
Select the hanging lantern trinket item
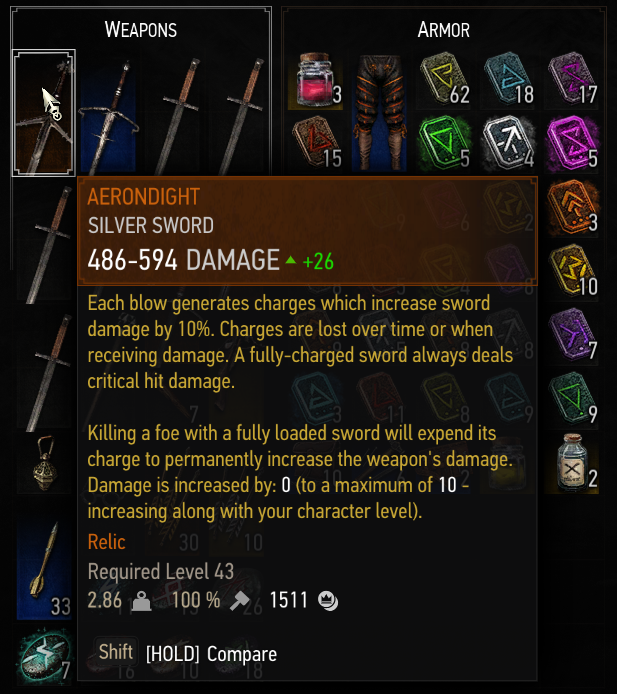(44, 464)
